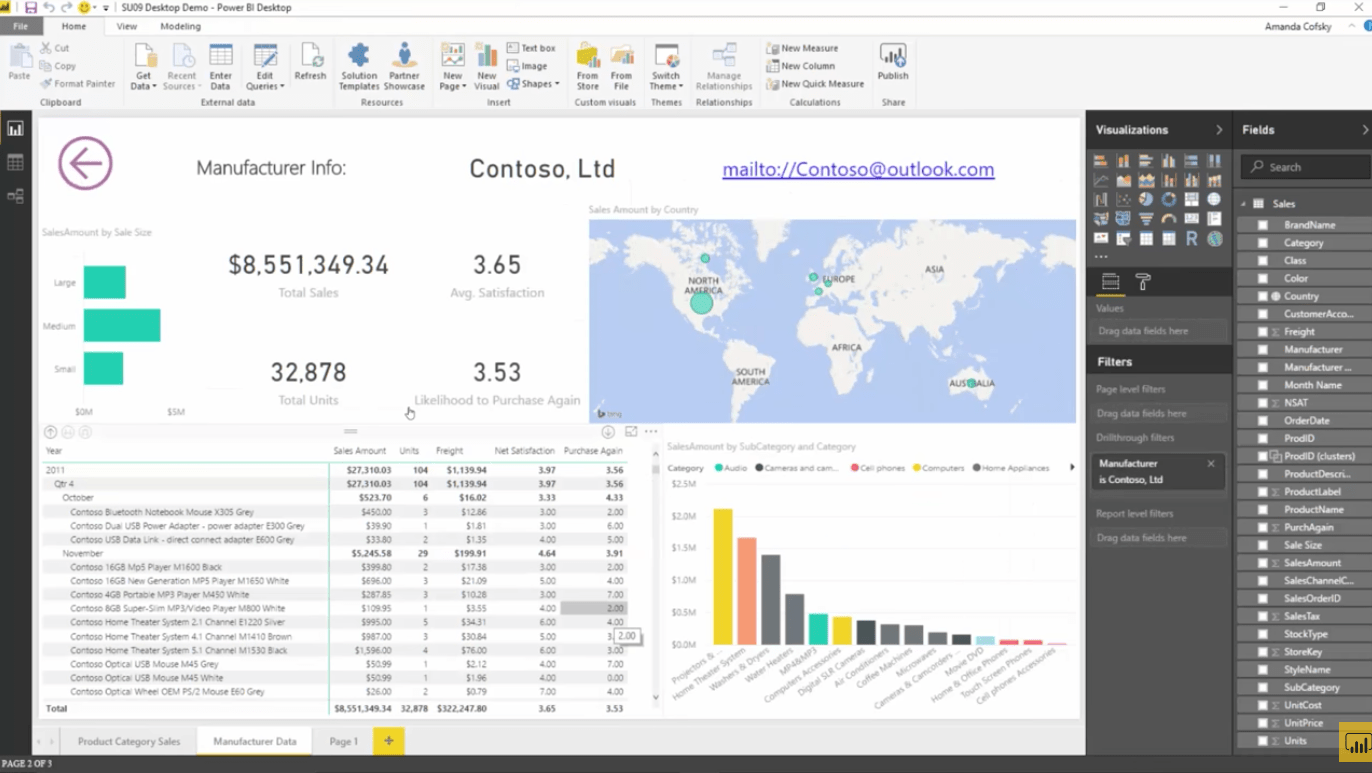Open the Format paint roller tab
Screen dimensions: 1372x773
click(1143, 283)
